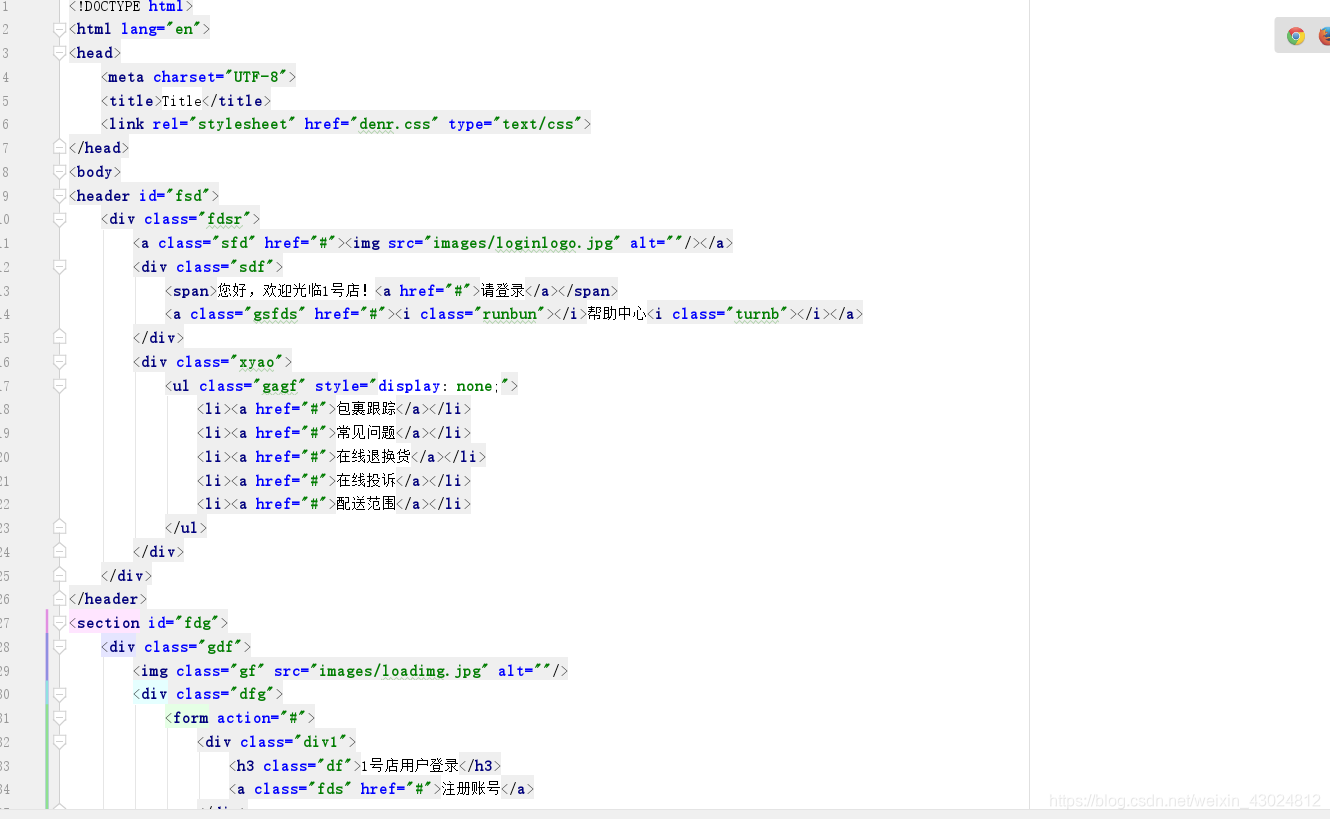Click the id value "fdg" on section
Screen dimensions: 1330x819
196,623
